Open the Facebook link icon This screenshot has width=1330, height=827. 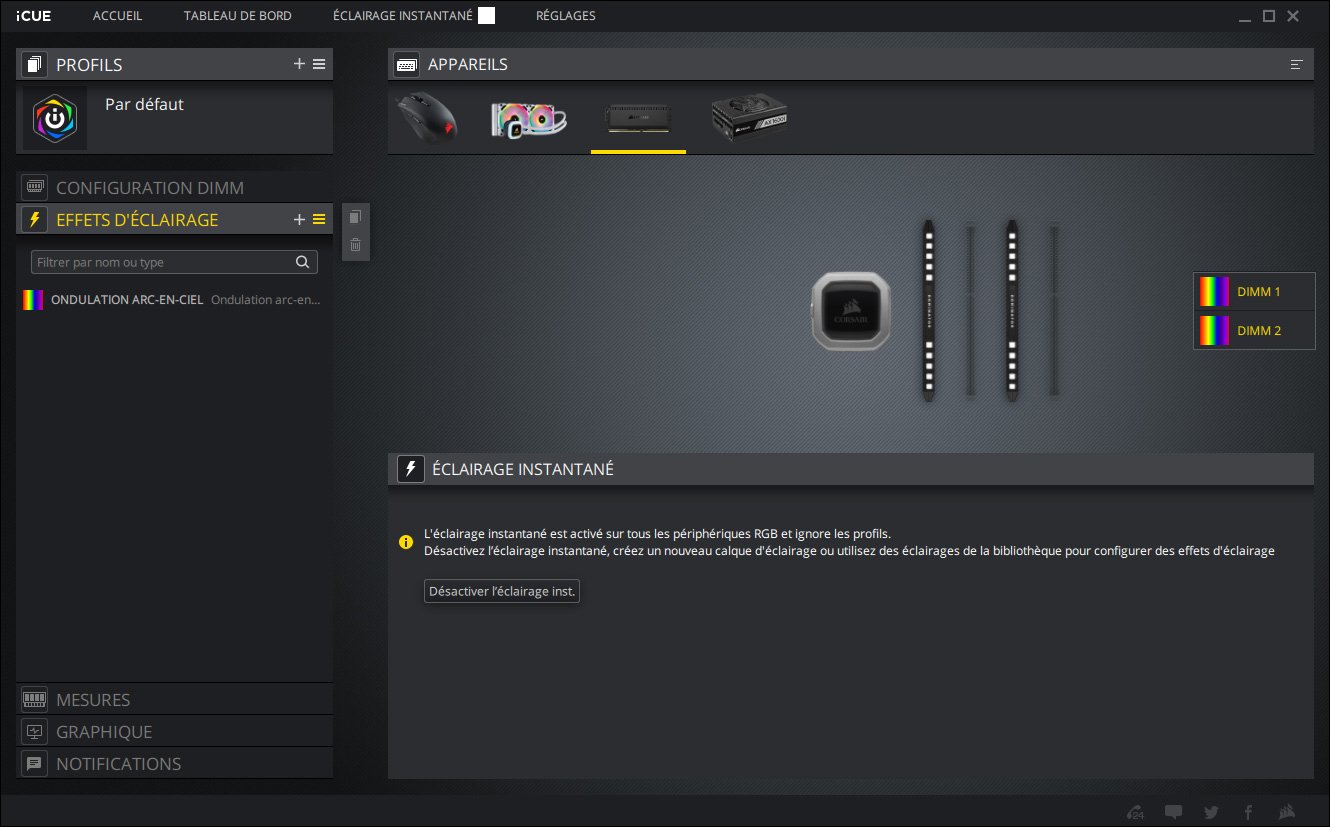(x=1248, y=811)
